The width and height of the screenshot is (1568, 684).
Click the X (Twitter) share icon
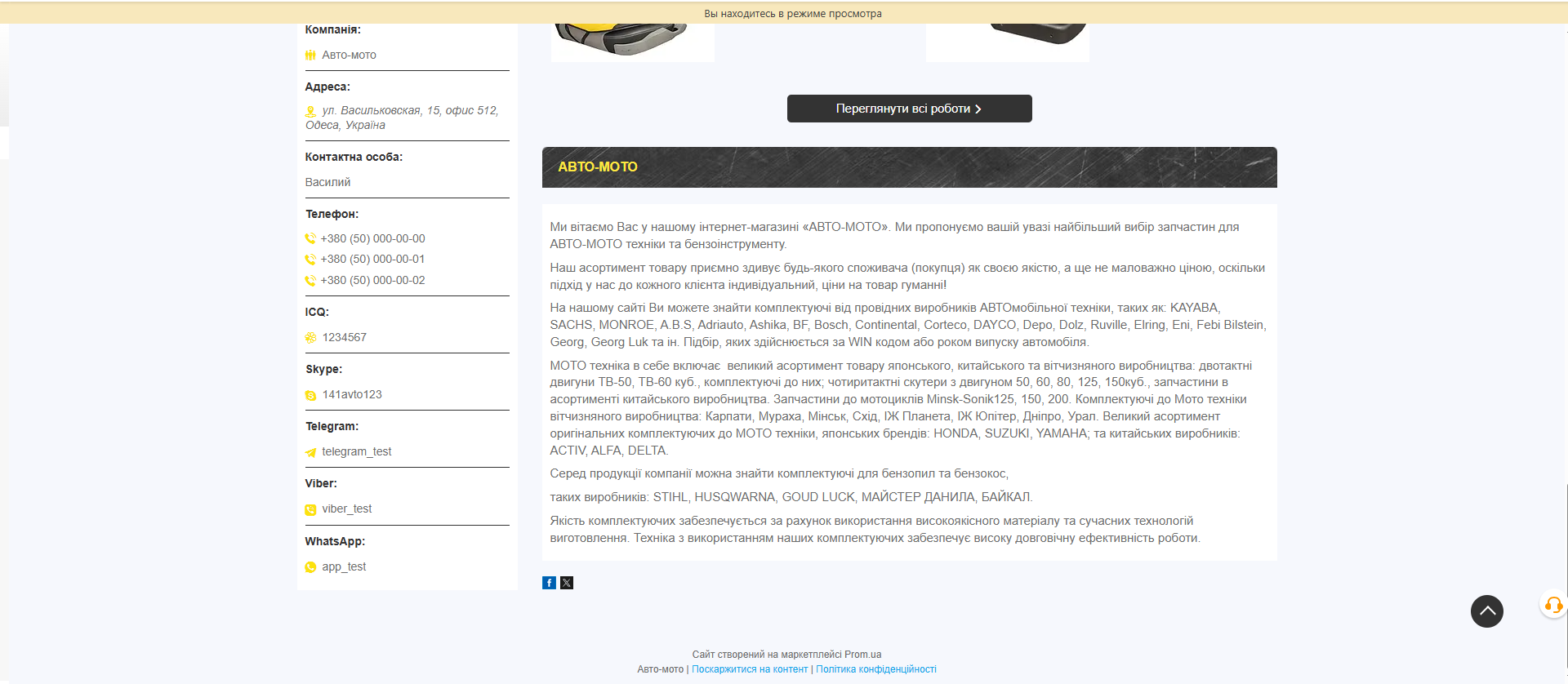pos(567,583)
